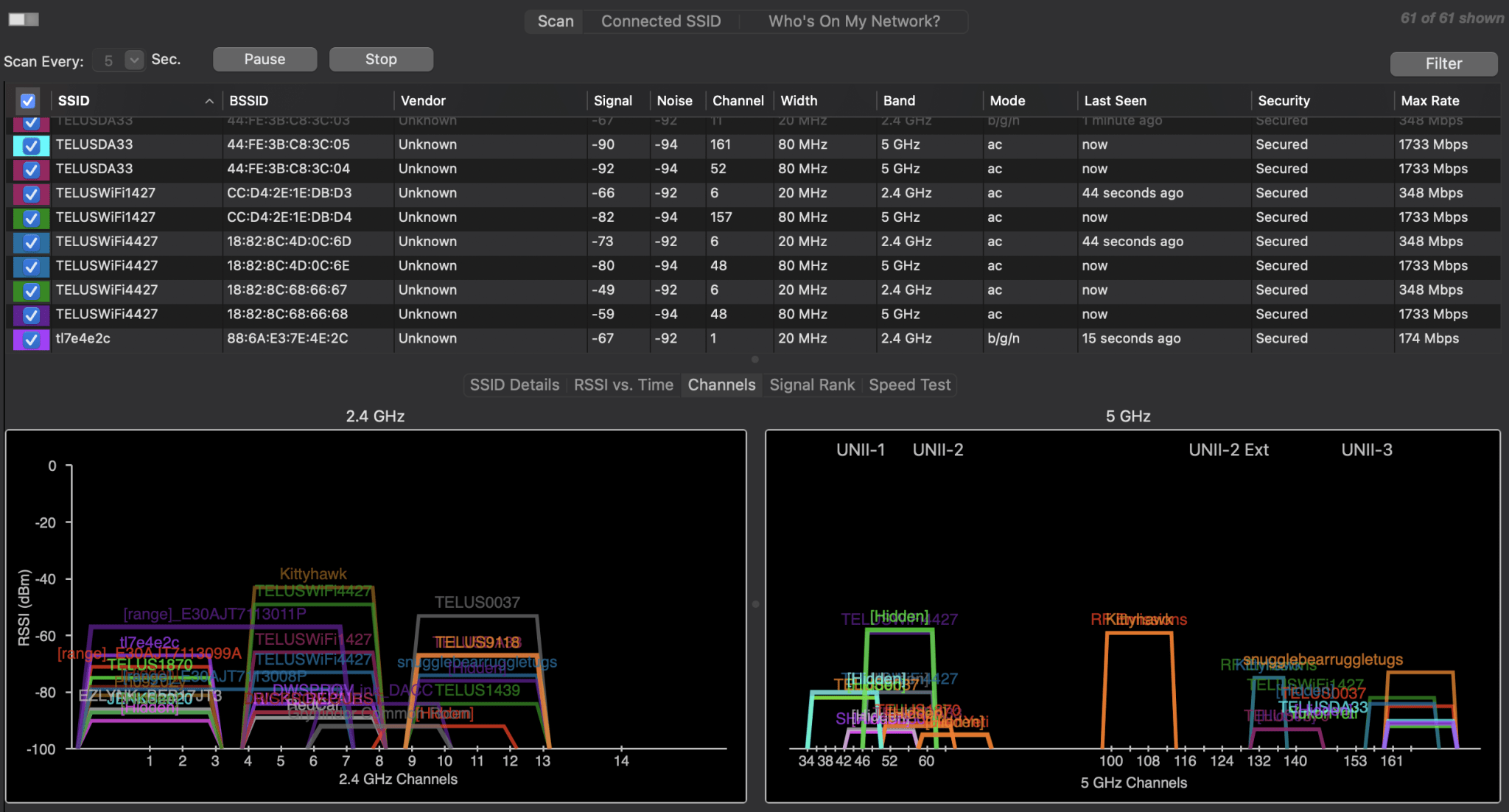The image size is (1509, 812).
Task: Open the Scan Every seconds dropdown
Action: (x=133, y=60)
